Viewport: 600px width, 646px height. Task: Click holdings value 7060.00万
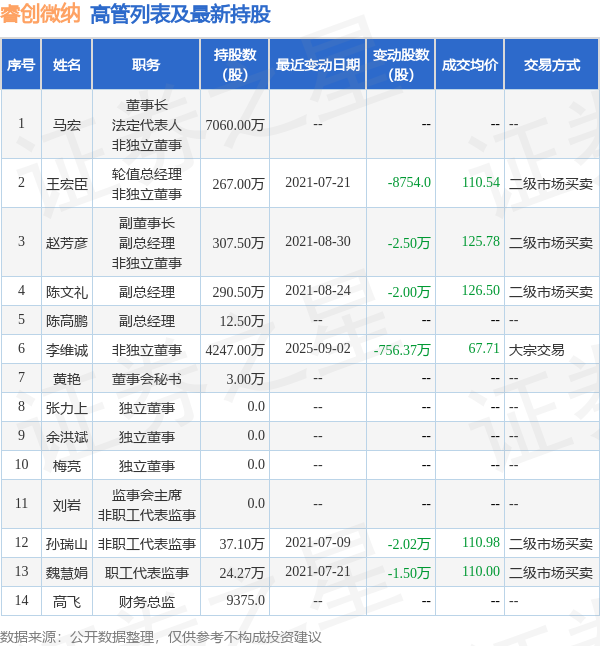click(234, 124)
